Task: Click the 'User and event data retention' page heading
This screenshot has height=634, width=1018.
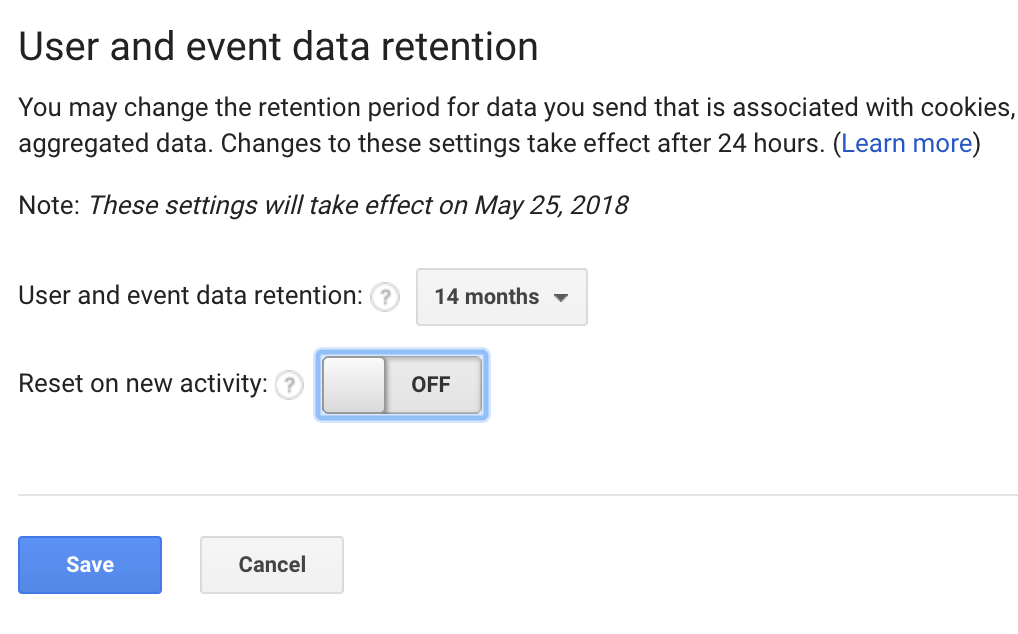Action: pyautogui.click(x=278, y=47)
